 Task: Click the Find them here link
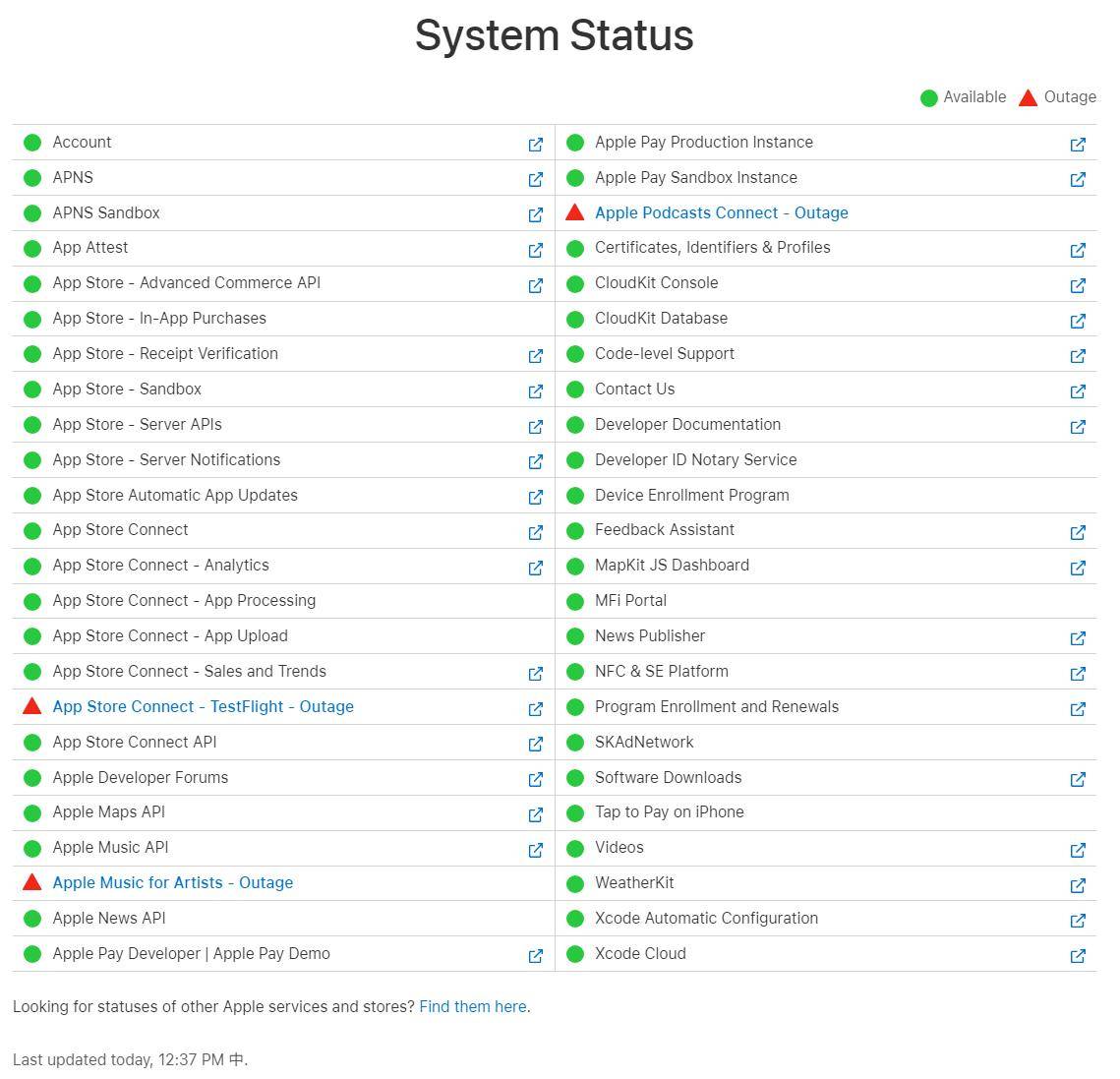[x=472, y=1006]
